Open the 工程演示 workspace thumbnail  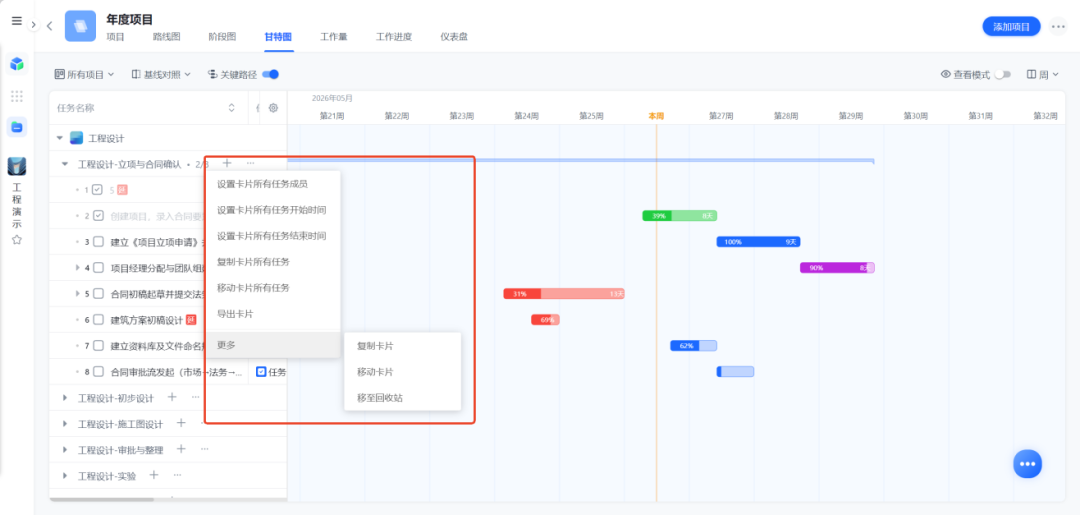(x=17, y=166)
